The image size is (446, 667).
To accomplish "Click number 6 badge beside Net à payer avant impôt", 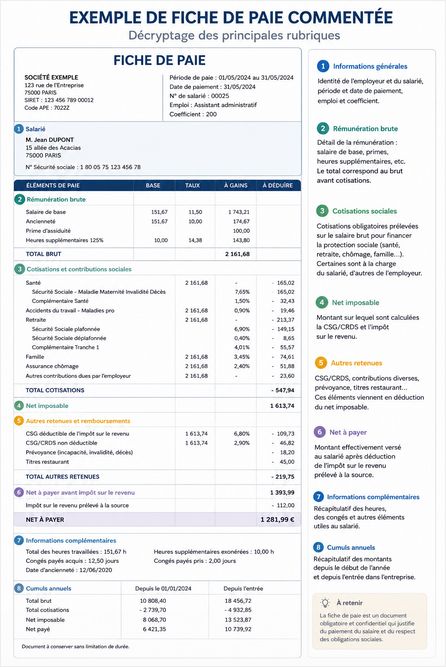I will (19, 492).
